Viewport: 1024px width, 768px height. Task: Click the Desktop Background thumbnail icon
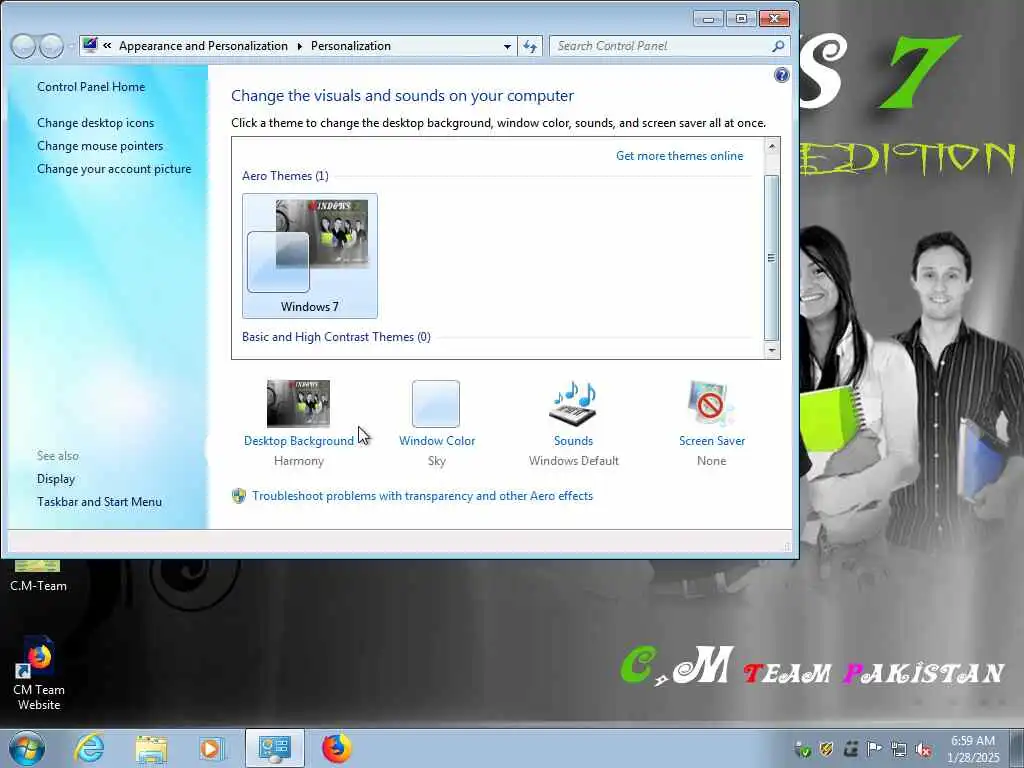298,404
